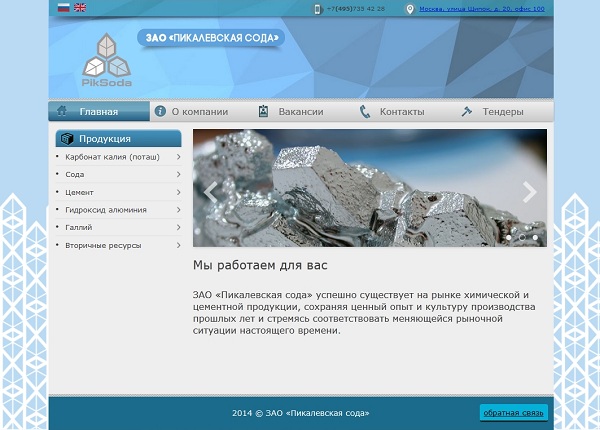Open the Сода product link
The width and height of the screenshot is (600, 430).
click(x=75, y=174)
